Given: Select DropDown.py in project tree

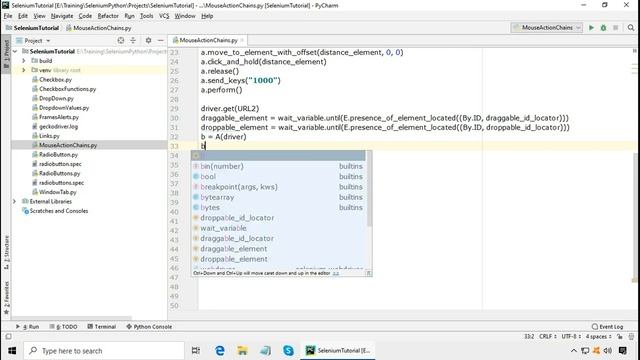Looking at the screenshot, I should (56, 98).
